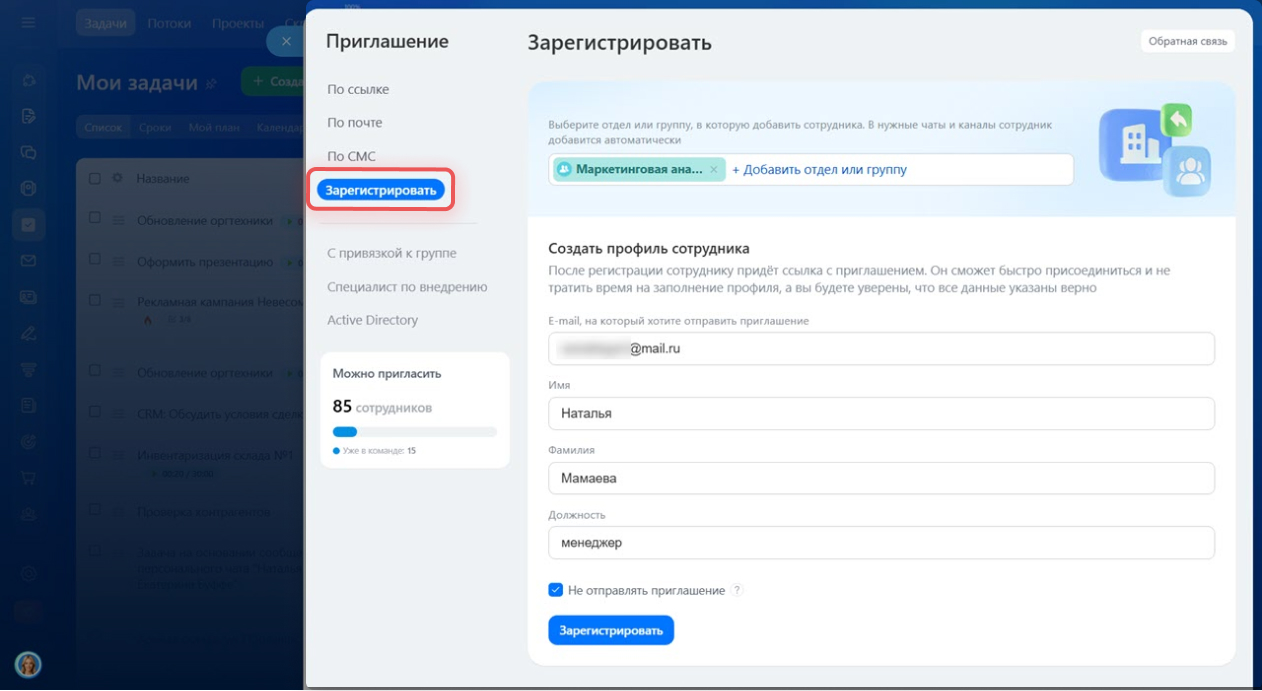
Task: Focus the Должность input field
Action: click(x=881, y=543)
